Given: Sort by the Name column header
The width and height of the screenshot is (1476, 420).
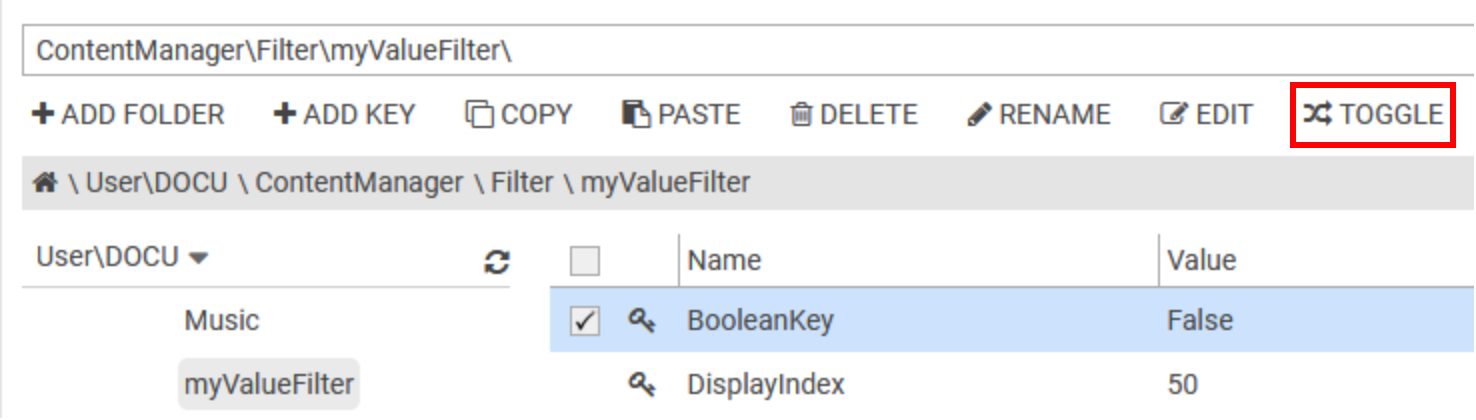Looking at the screenshot, I should tap(724, 261).
